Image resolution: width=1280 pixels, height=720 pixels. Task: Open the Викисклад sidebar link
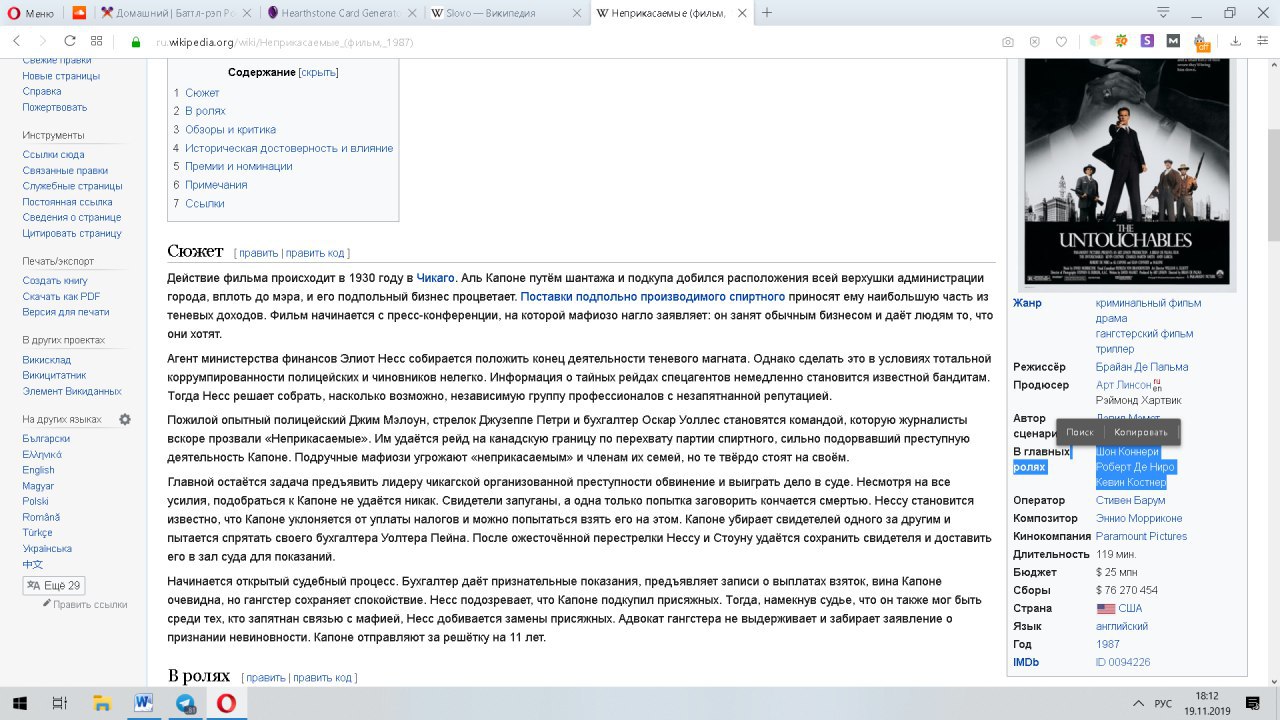click(46, 360)
